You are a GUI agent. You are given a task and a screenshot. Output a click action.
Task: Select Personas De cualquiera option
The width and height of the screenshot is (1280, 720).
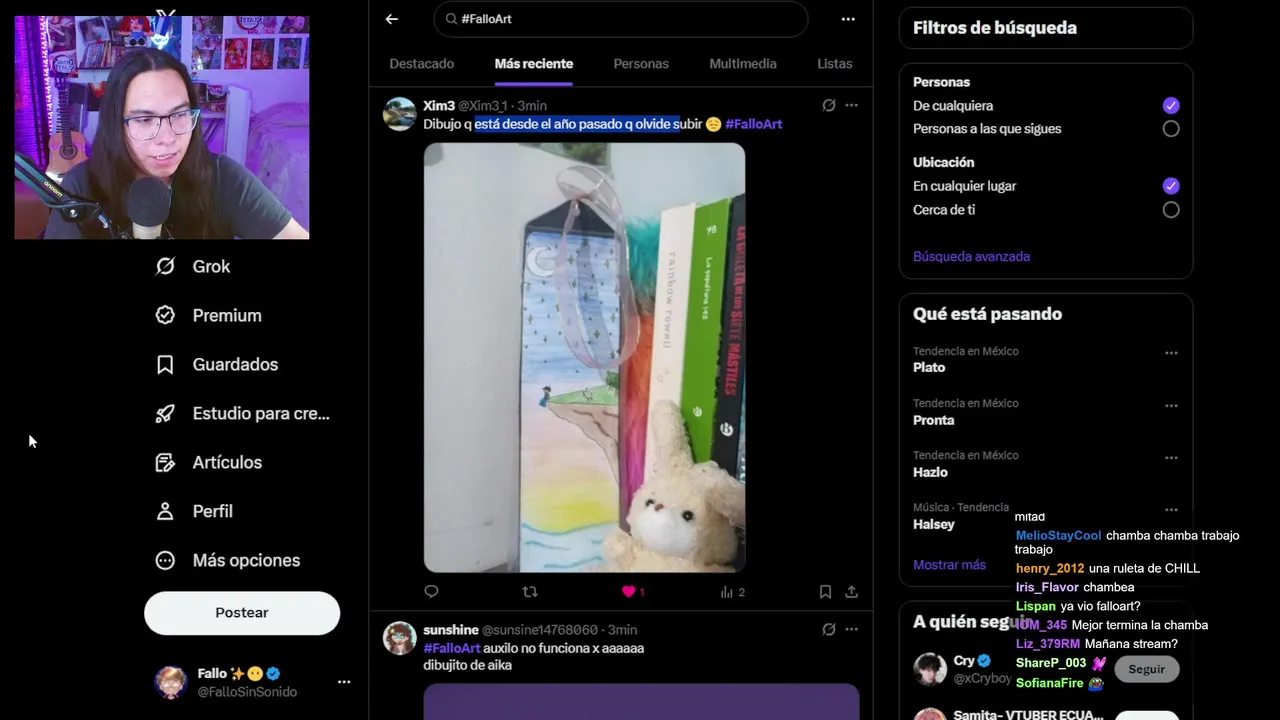coord(1171,105)
